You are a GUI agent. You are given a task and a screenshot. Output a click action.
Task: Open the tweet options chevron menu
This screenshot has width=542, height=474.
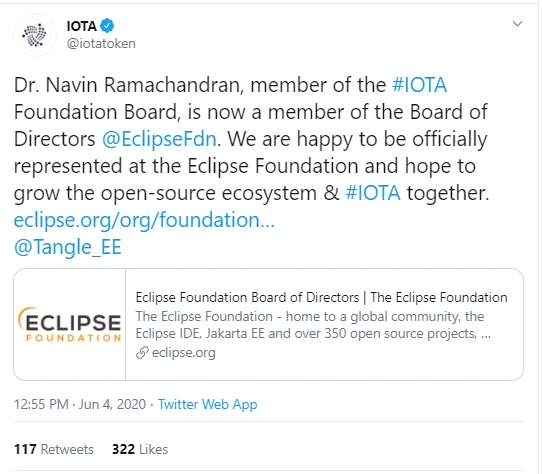pos(517,24)
